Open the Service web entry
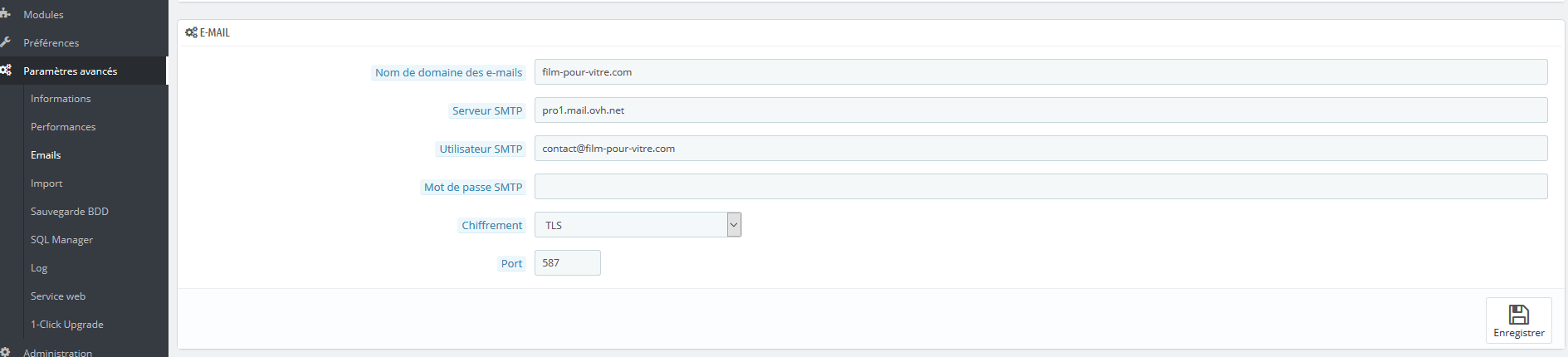 (x=58, y=296)
